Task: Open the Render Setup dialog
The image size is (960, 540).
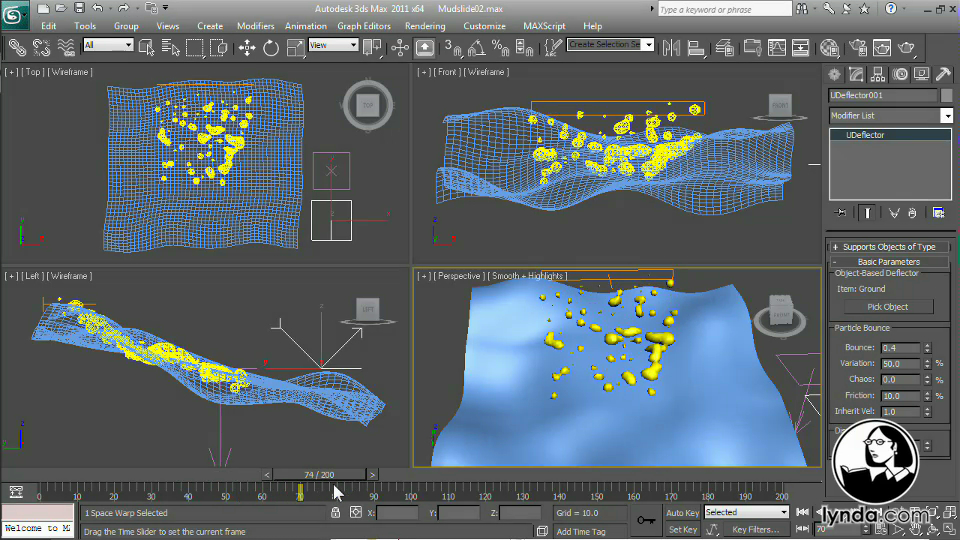Action: pos(858,47)
